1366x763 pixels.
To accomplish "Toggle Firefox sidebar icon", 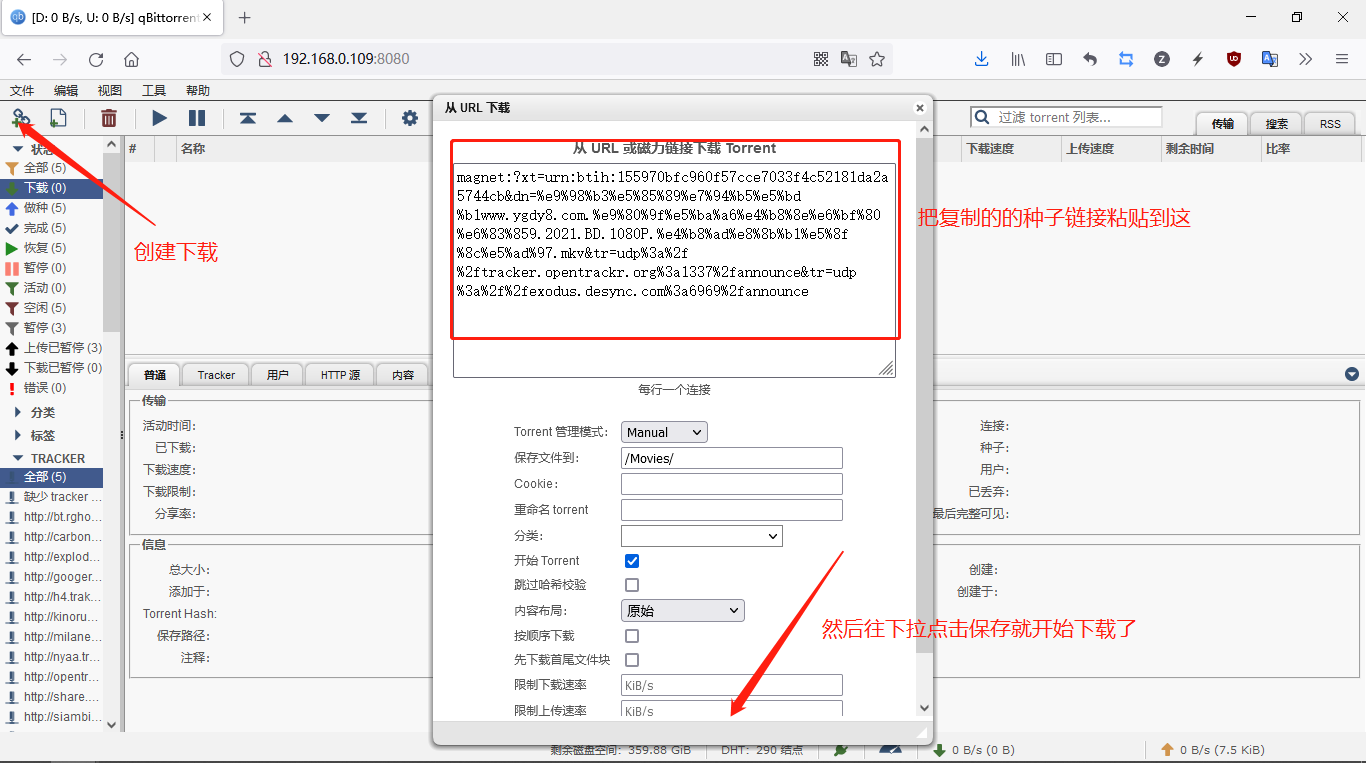I will (1054, 59).
